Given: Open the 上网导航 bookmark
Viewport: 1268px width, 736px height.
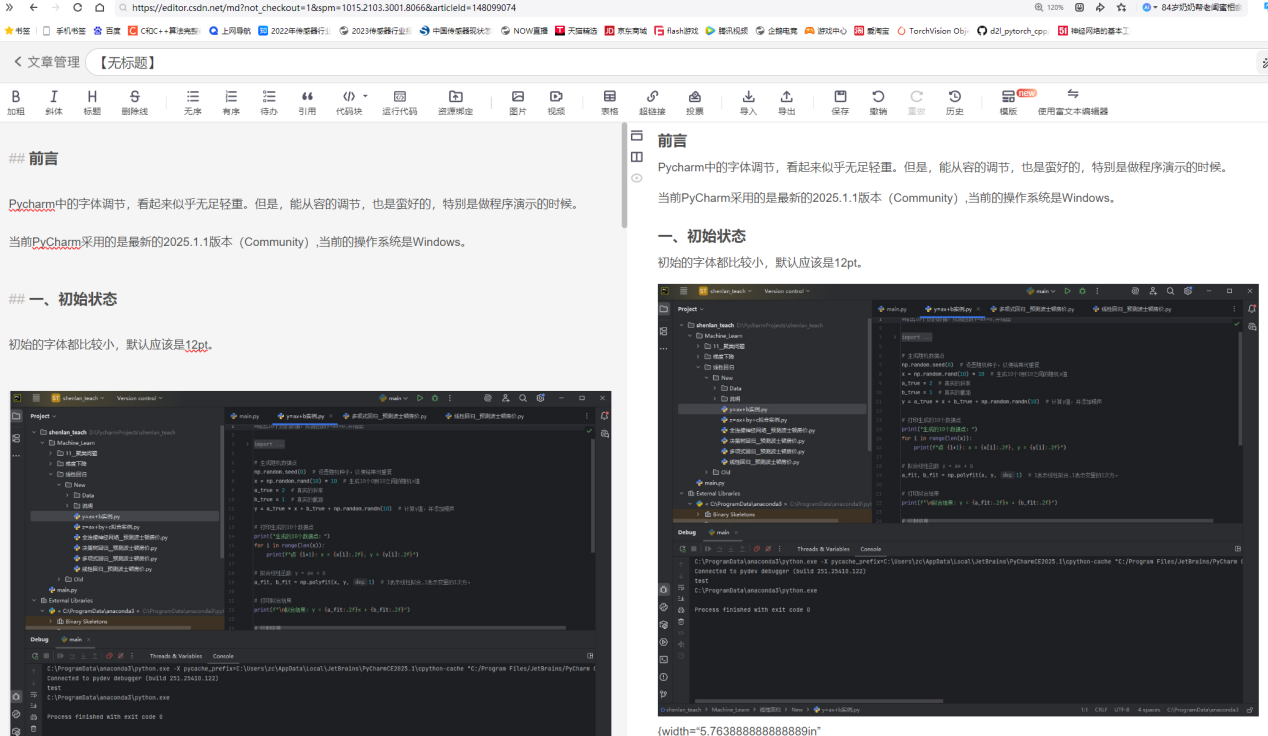Looking at the screenshot, I should (230, 31).
